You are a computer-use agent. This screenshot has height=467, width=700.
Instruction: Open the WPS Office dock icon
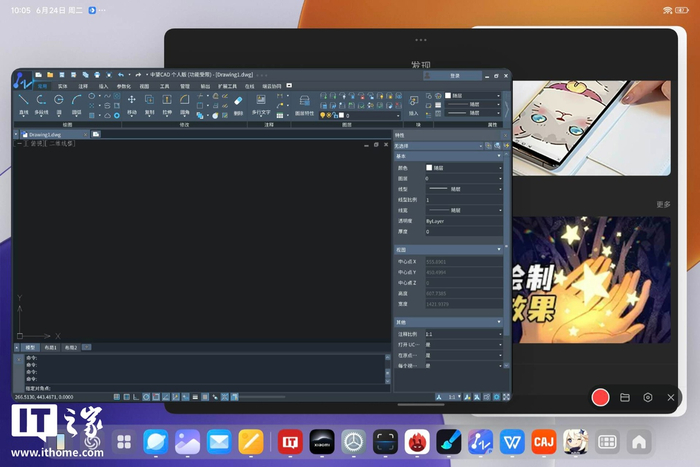512,441
